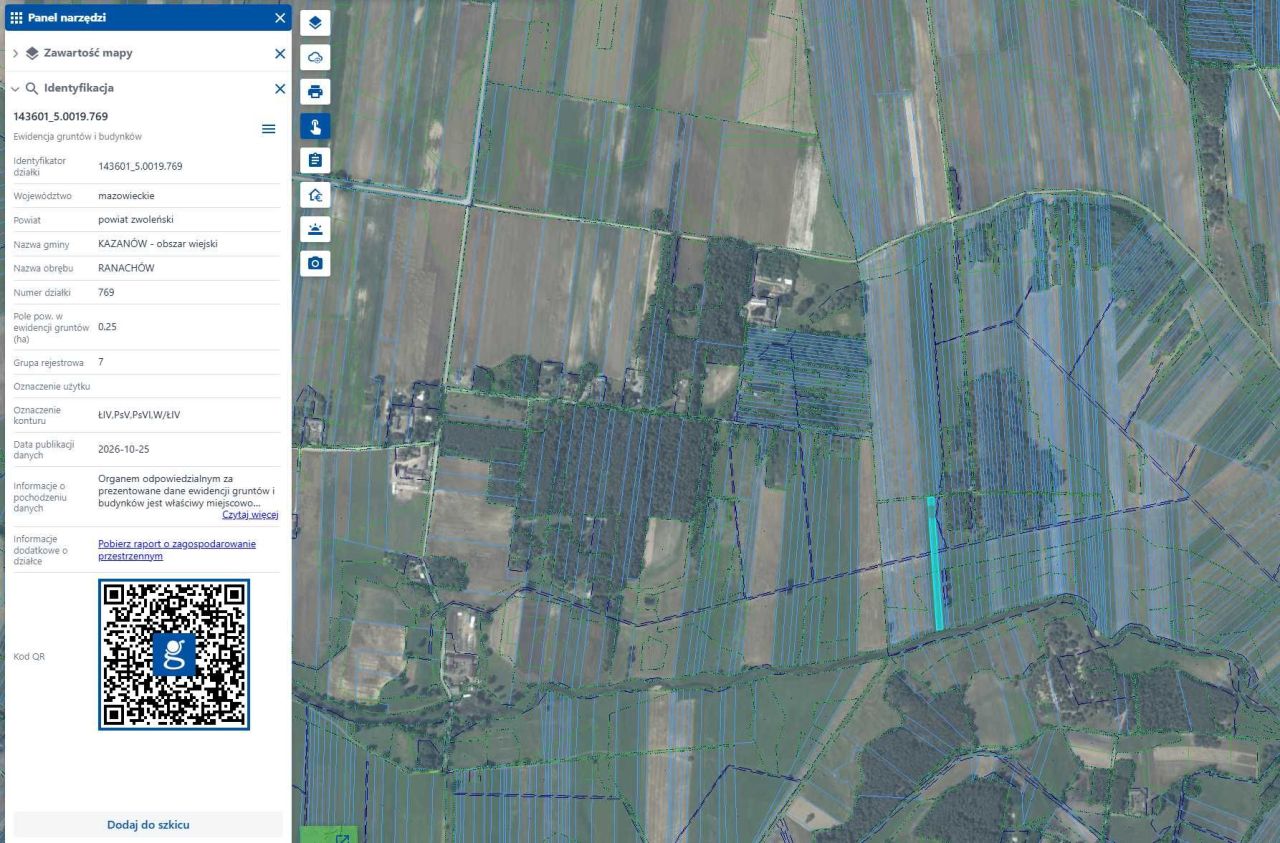Click the Numer działki label
The width and height of the screenshot is (1280, 843).
43,293
